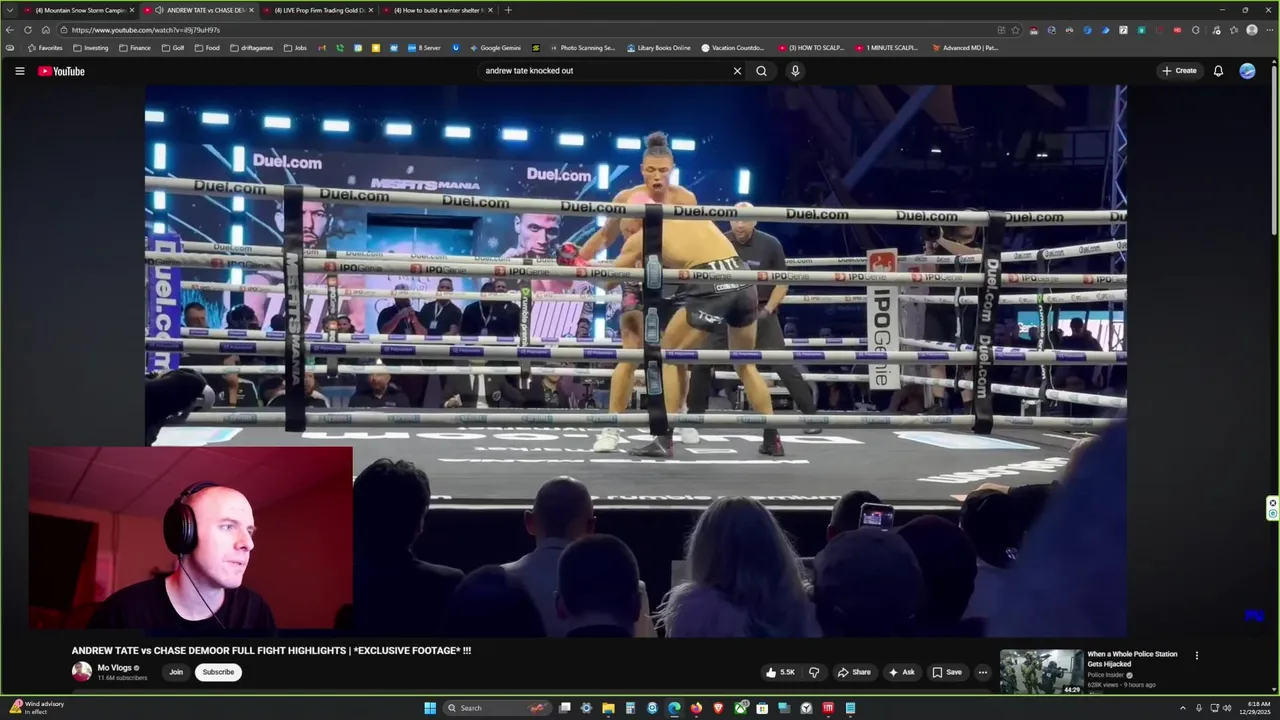Open Calculator from the taskbar
This screenshot has width=1280, height=720.
[630, 708]
